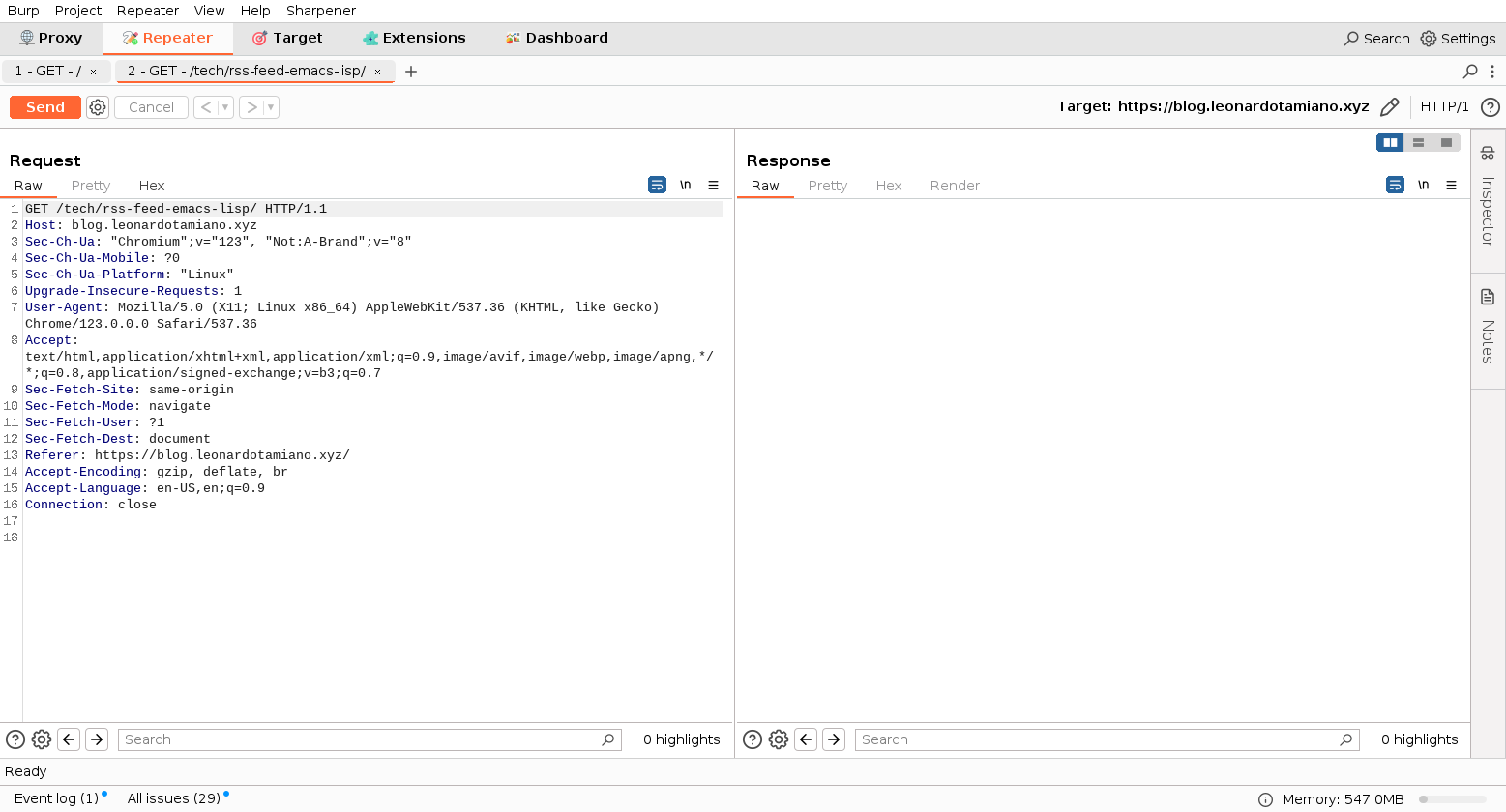Open Request panel hamburger menu
This screenshot has height=812, width=1506.
tap(713, 185)
